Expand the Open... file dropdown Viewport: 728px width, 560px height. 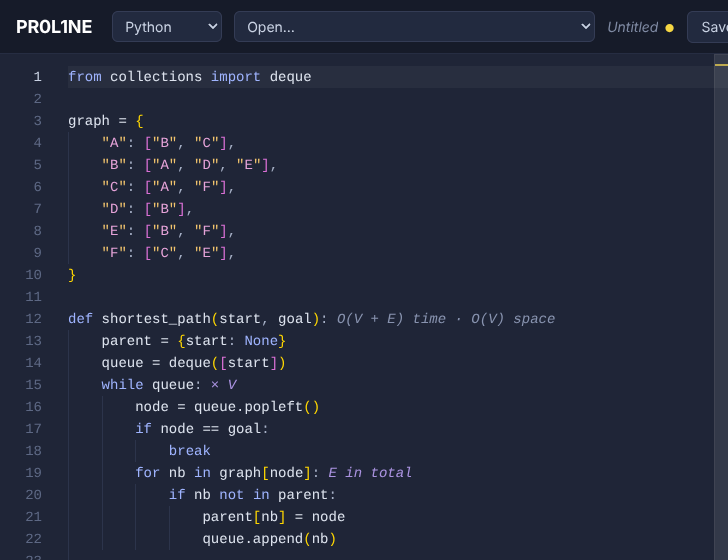tap(414, 27)
